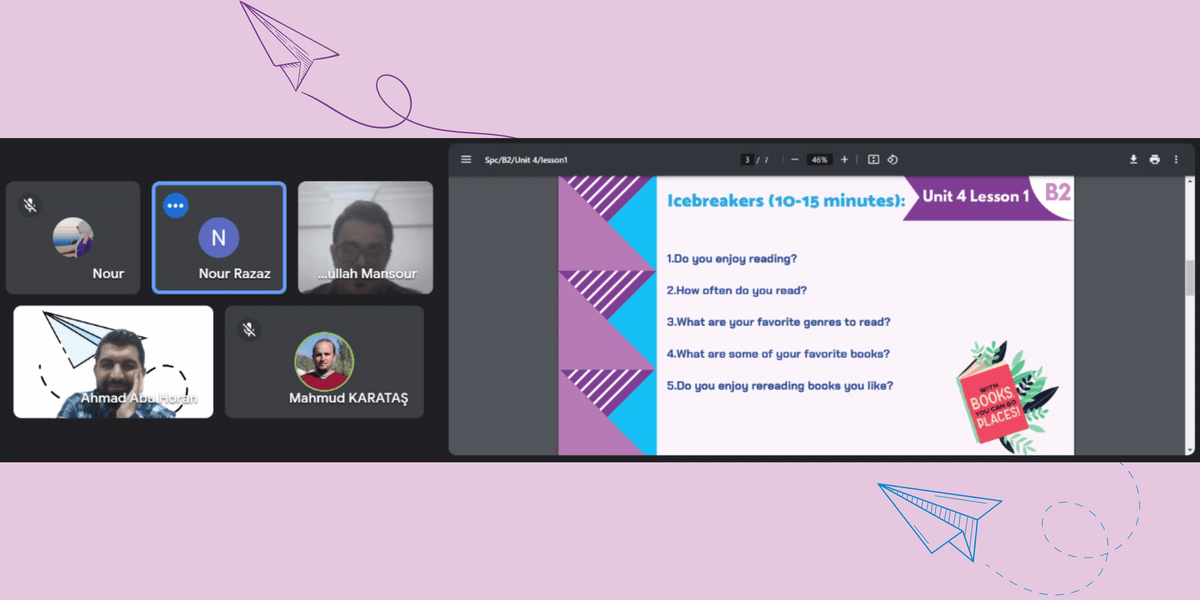This screenshot has height=600, width=1200.
Task: Click the PDF viewer vertical scrollbar
Action: coord(1189,277)
